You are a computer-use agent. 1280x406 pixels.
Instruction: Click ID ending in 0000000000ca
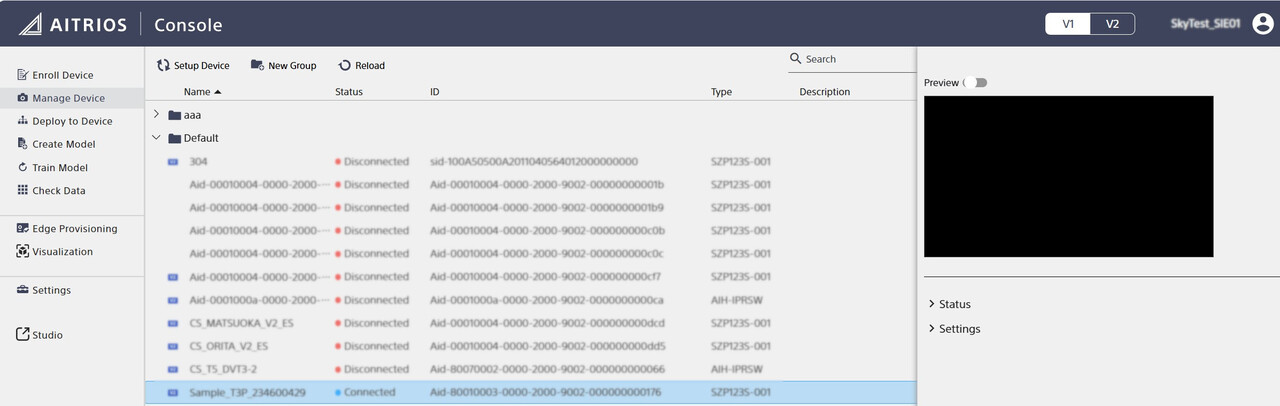click(x=547, y=300)
